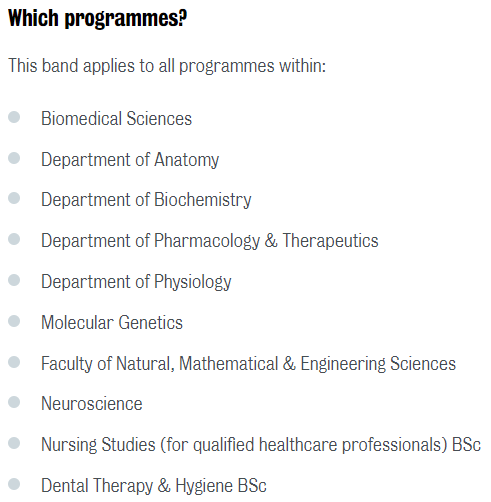Click the bullet beside Department of Physiology

[x=14, y=280]
